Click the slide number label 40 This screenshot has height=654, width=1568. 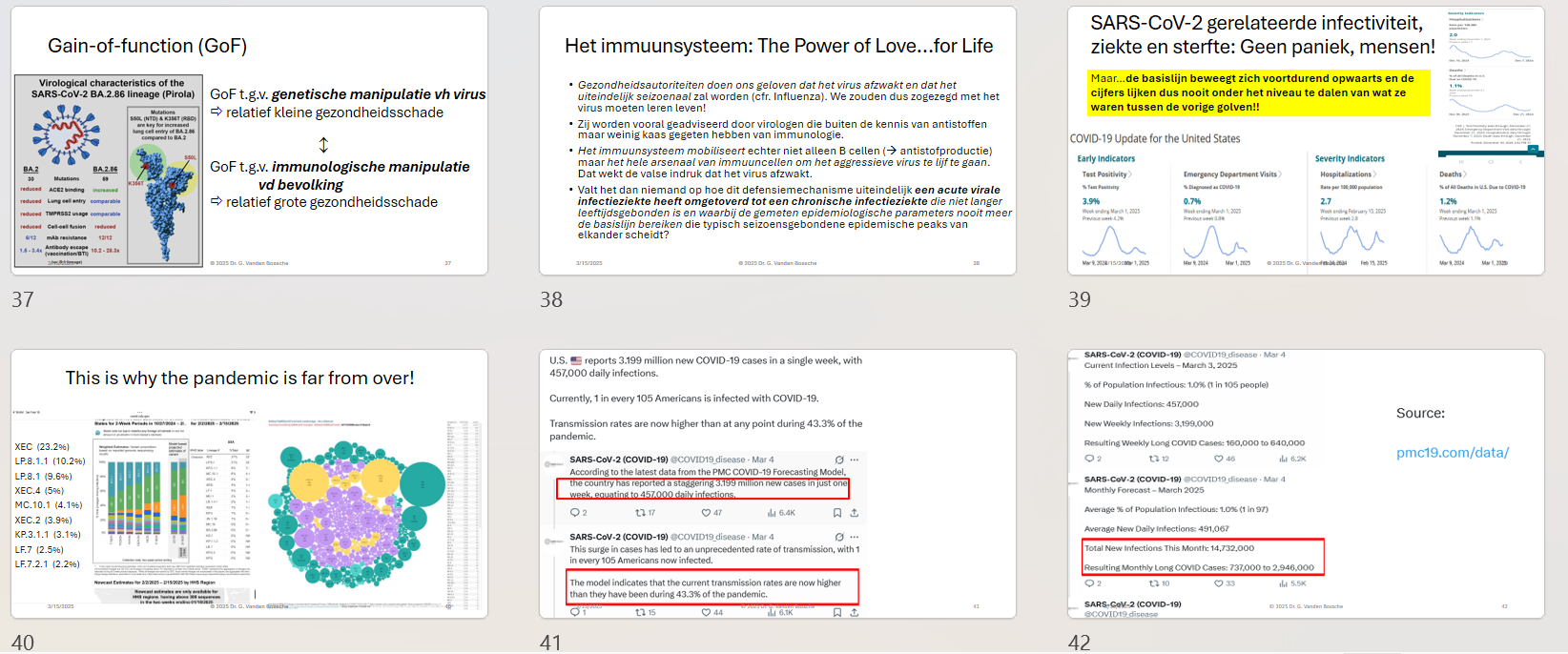click(23, 643)
